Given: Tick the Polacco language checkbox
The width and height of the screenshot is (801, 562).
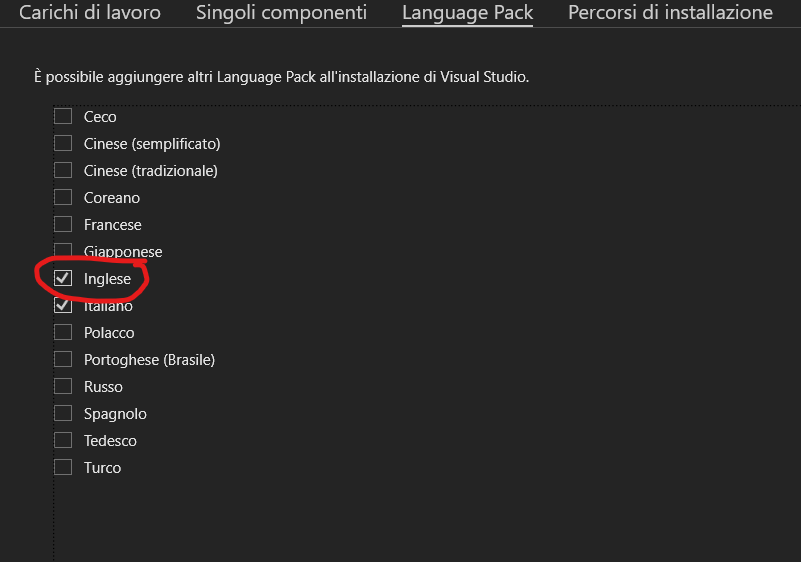Looking at the screenshot, I should (63, 332).
